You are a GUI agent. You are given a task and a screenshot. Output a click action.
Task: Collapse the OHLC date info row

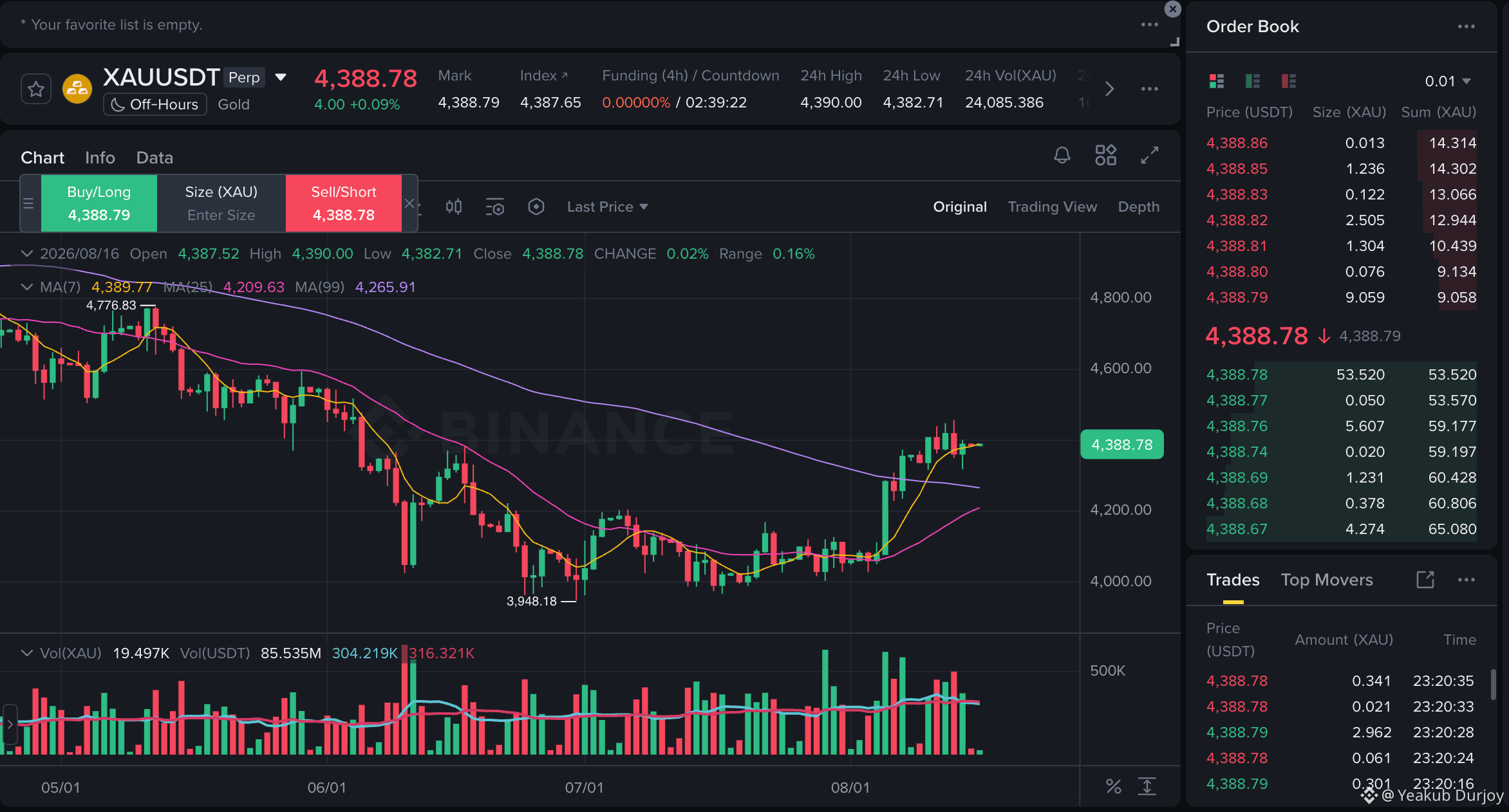click(x=26, y=254)
